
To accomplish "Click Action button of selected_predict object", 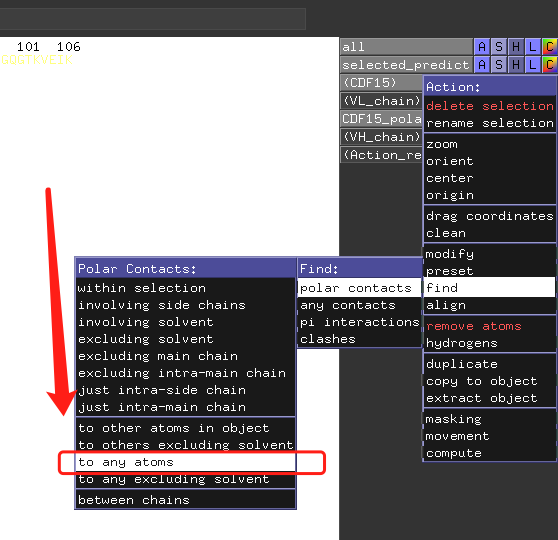I will click(x=482, y=64).
